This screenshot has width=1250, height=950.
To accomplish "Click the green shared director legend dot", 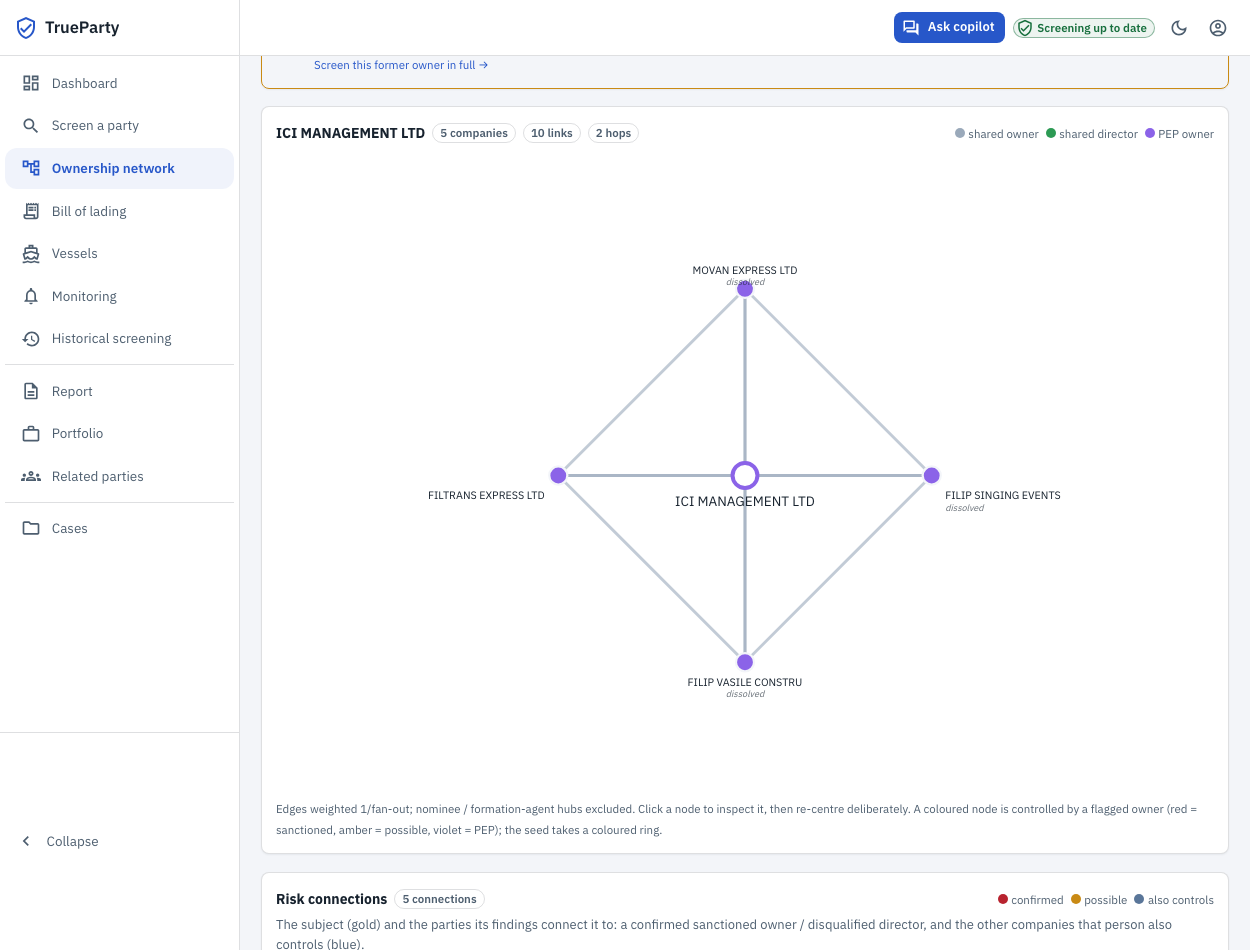I will coord(1051,133).
